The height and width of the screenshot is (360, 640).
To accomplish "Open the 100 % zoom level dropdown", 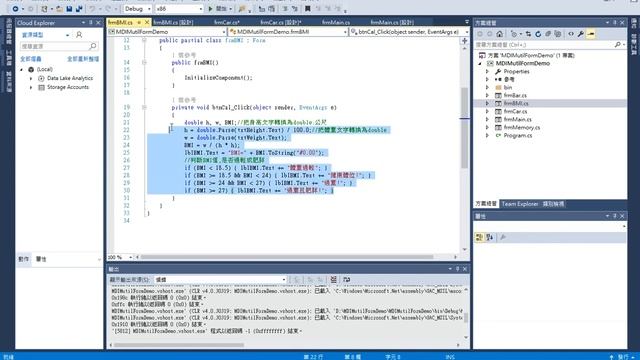I will click(120, 257).
